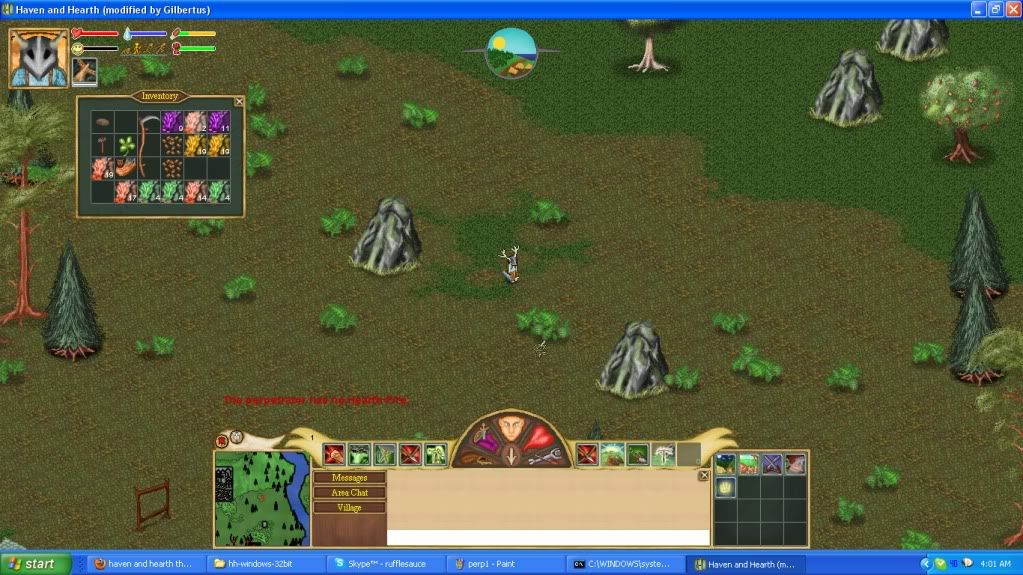The width and height of the screenshot is (1023, 575).
Task: Click the red sword icon on the right belt
Action: tap(587, 454)
